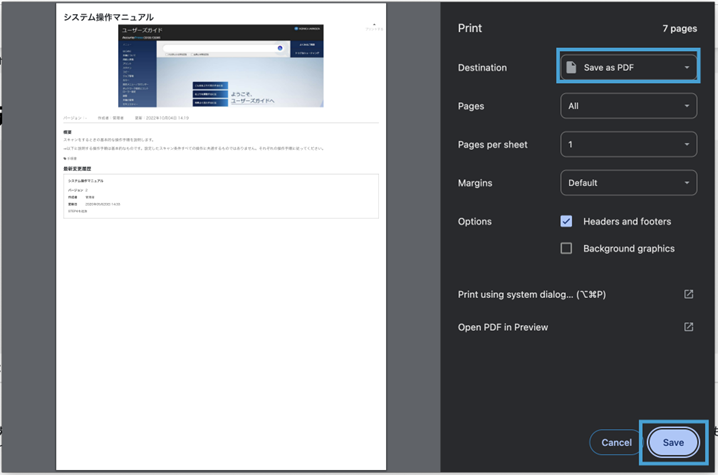Click the 'Background graphics' label text
The image size is (718, 475).
pos(628,248)
